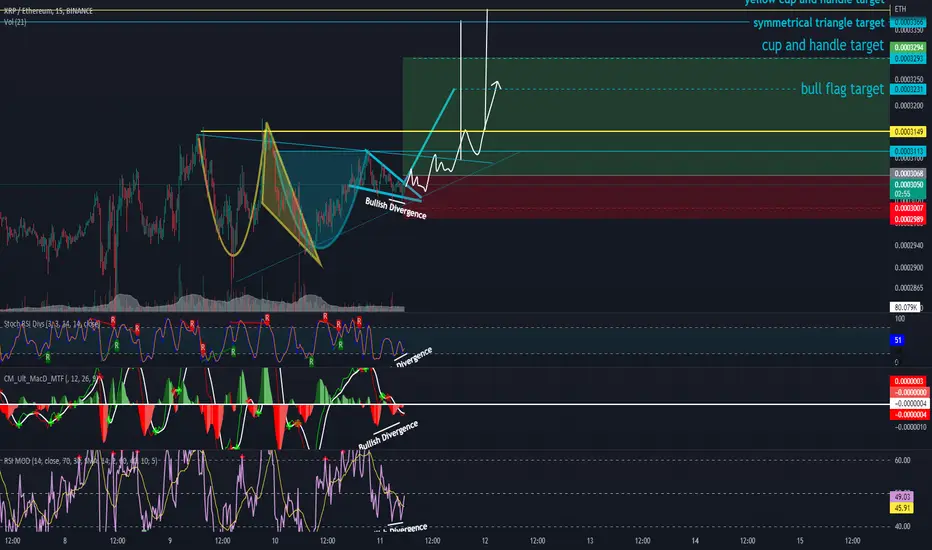Click date 15 on the time axis
Screen dimensions: 932x550
800,541
